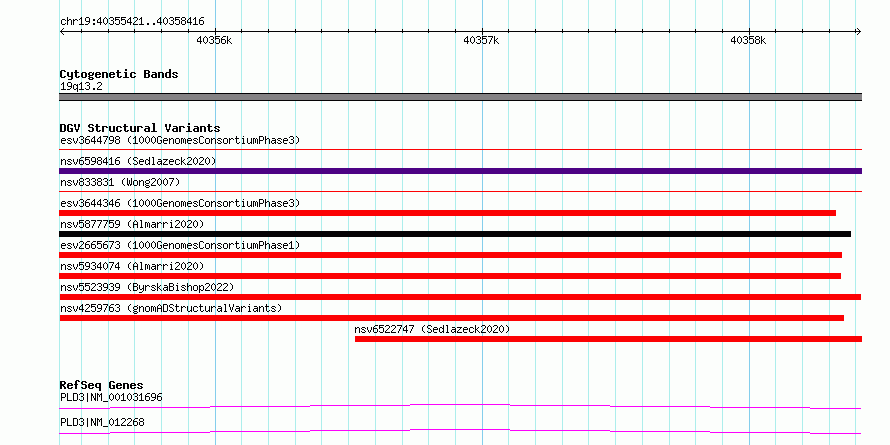Click the RefSeq Genes track heading
Viewport: 890px width, 445px height.
101,385
